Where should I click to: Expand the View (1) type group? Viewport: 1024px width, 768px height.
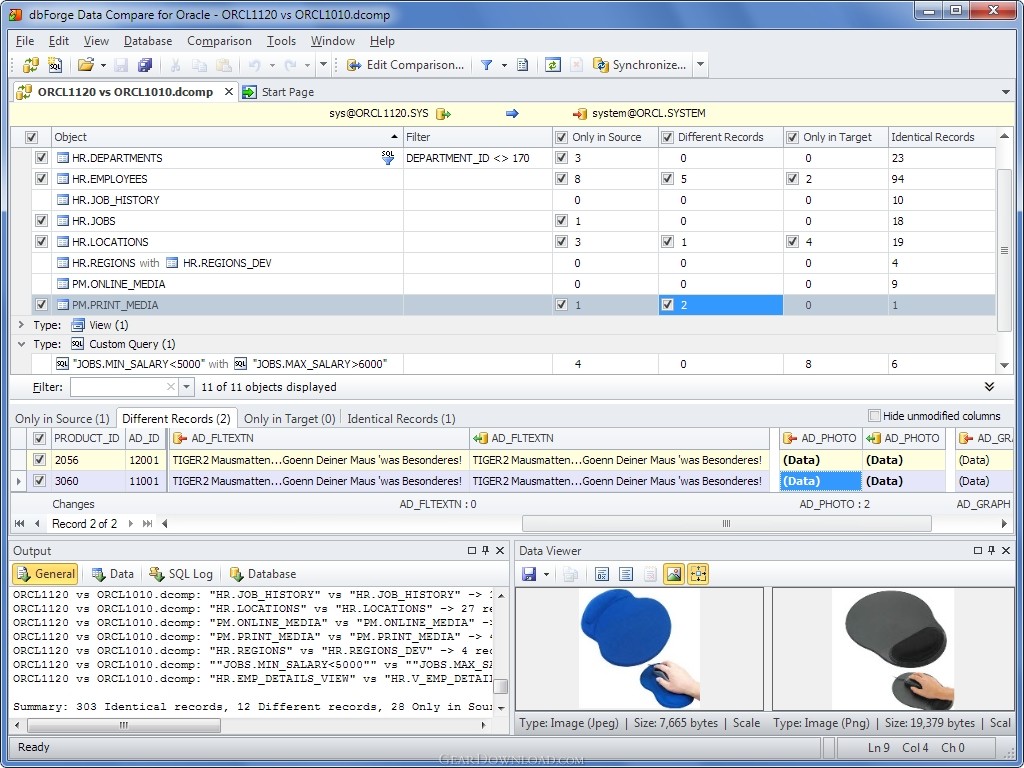pyautogui.click(x=21, y=325)
